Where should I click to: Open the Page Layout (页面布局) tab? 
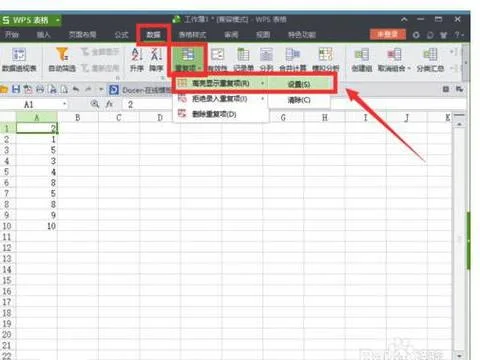82,35
